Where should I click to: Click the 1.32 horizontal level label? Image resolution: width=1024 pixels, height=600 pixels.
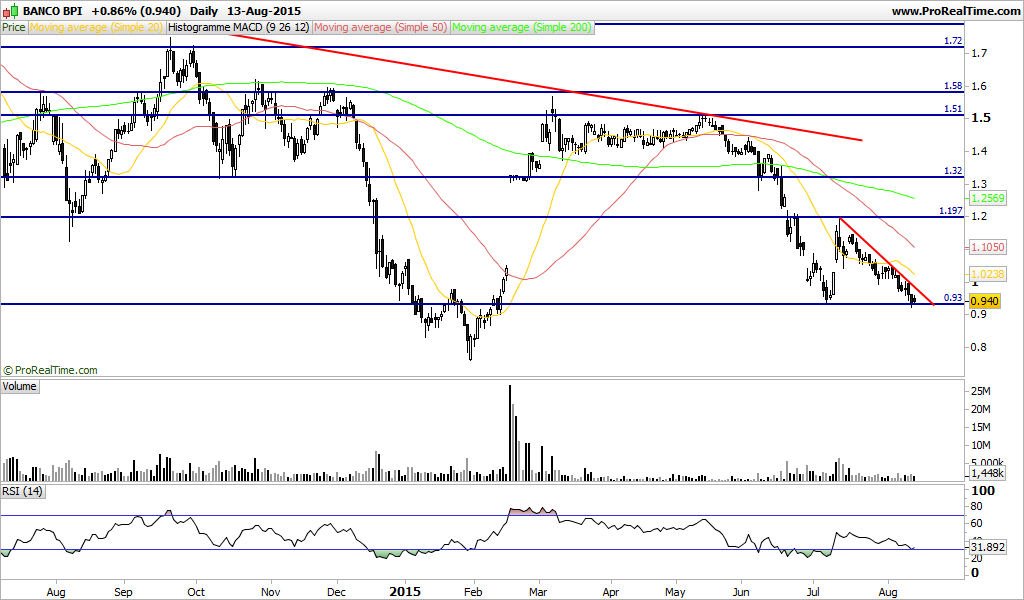point(953,170)
